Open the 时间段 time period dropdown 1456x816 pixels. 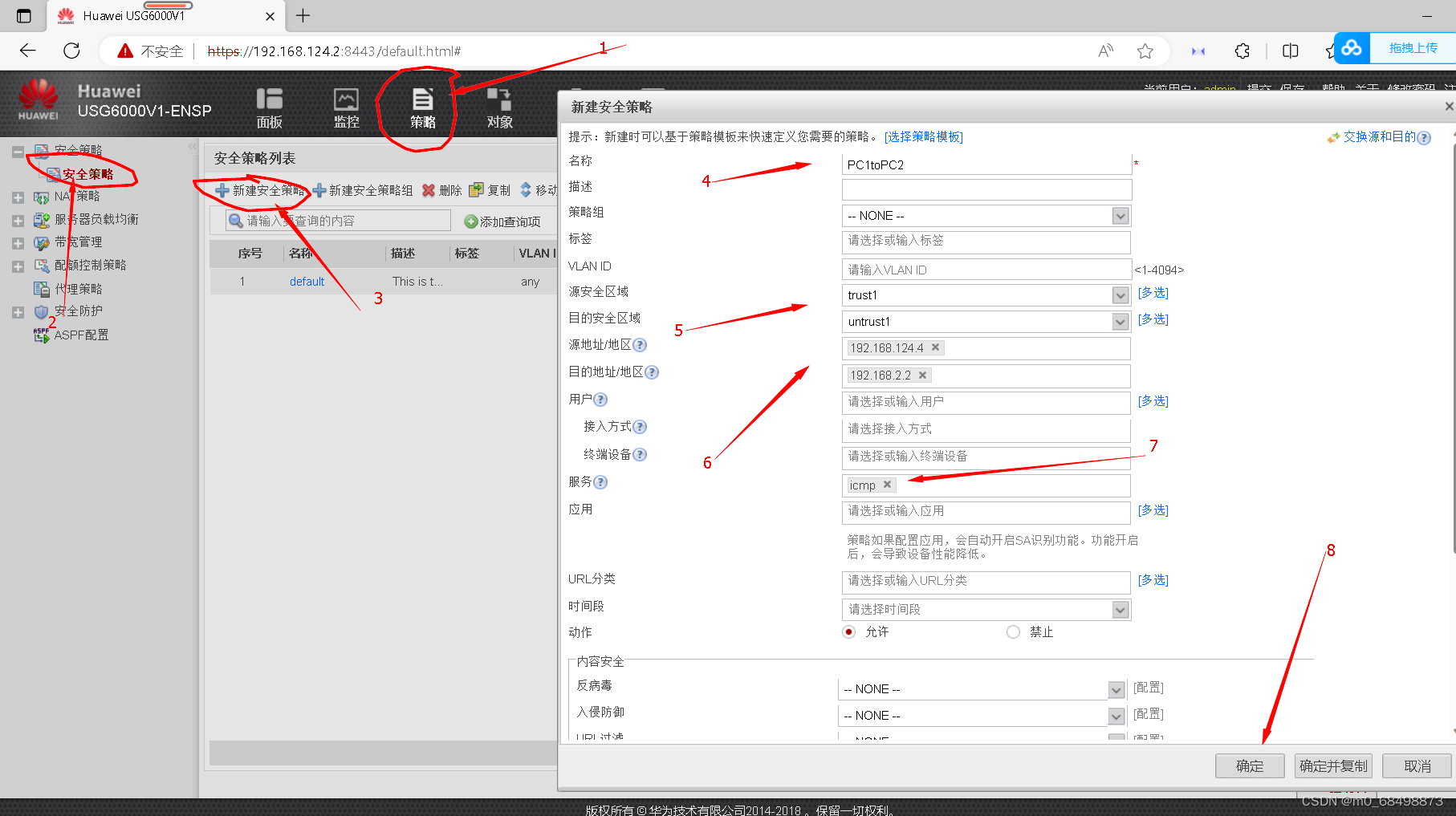pyautogui.click(x=1120, y=609)
